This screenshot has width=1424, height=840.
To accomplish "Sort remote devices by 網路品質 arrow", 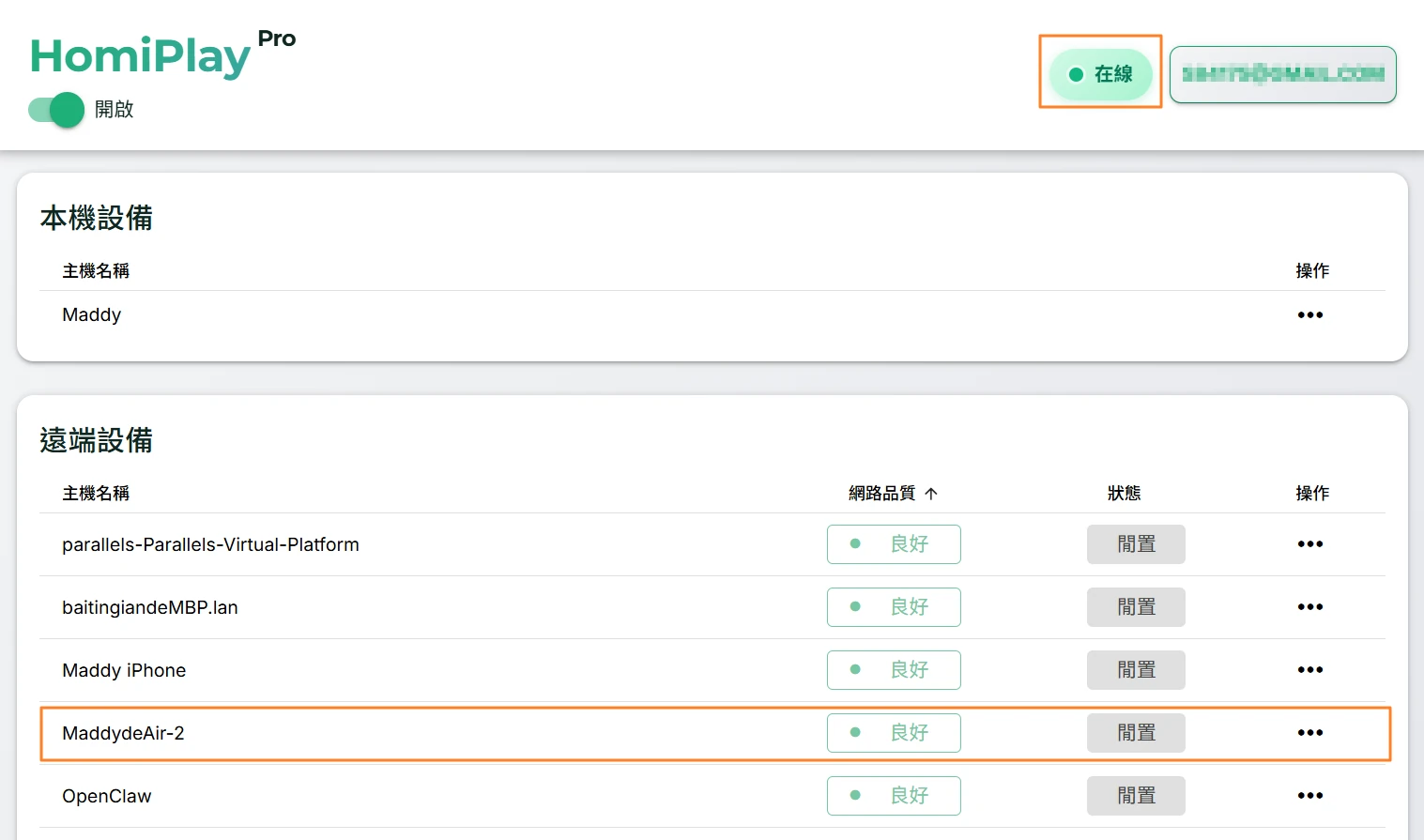I will [931, 494].
